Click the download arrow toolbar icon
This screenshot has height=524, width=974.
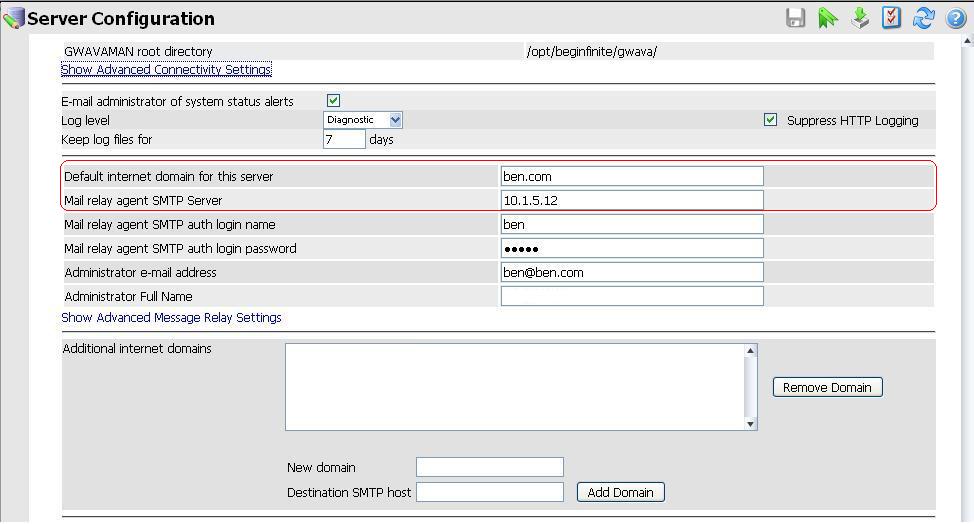(860, 18)
